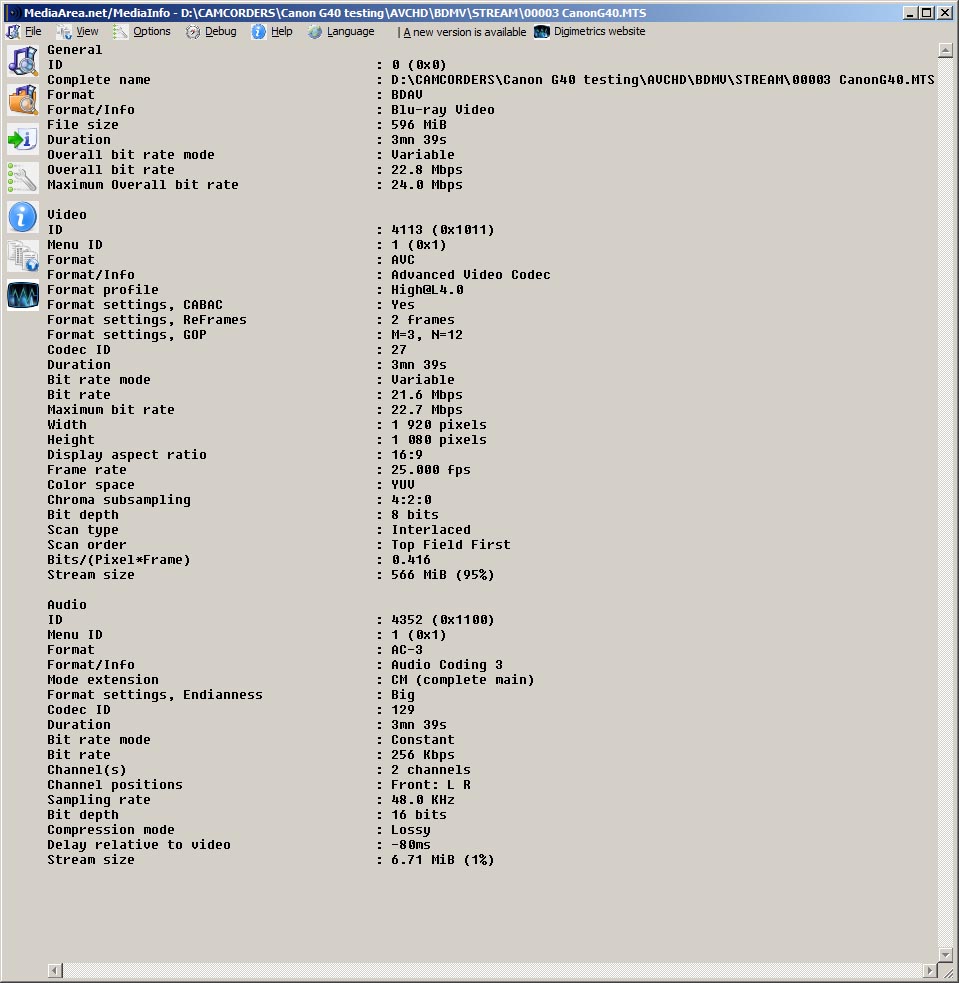Click the 'Display aspect ratio' label
Viewport: 959px width, 983px height.
pyautogui.click(x=127, y=455)
